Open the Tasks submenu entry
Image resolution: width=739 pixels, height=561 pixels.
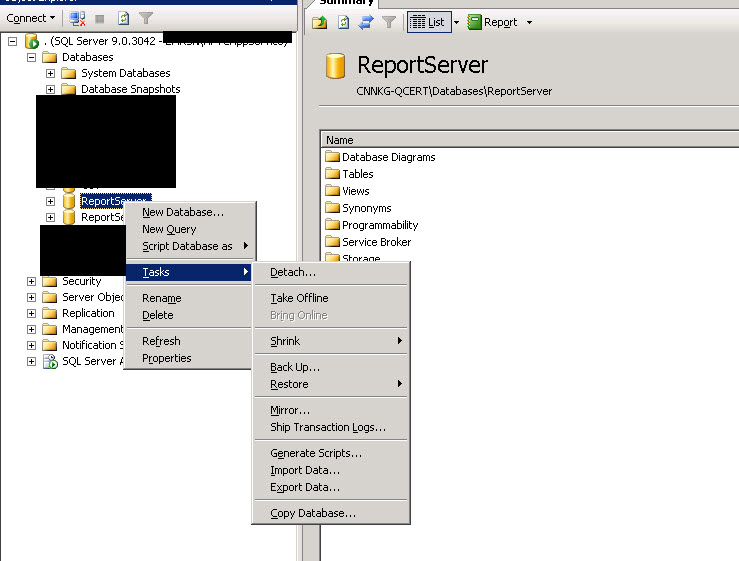(x=189, y=272)
